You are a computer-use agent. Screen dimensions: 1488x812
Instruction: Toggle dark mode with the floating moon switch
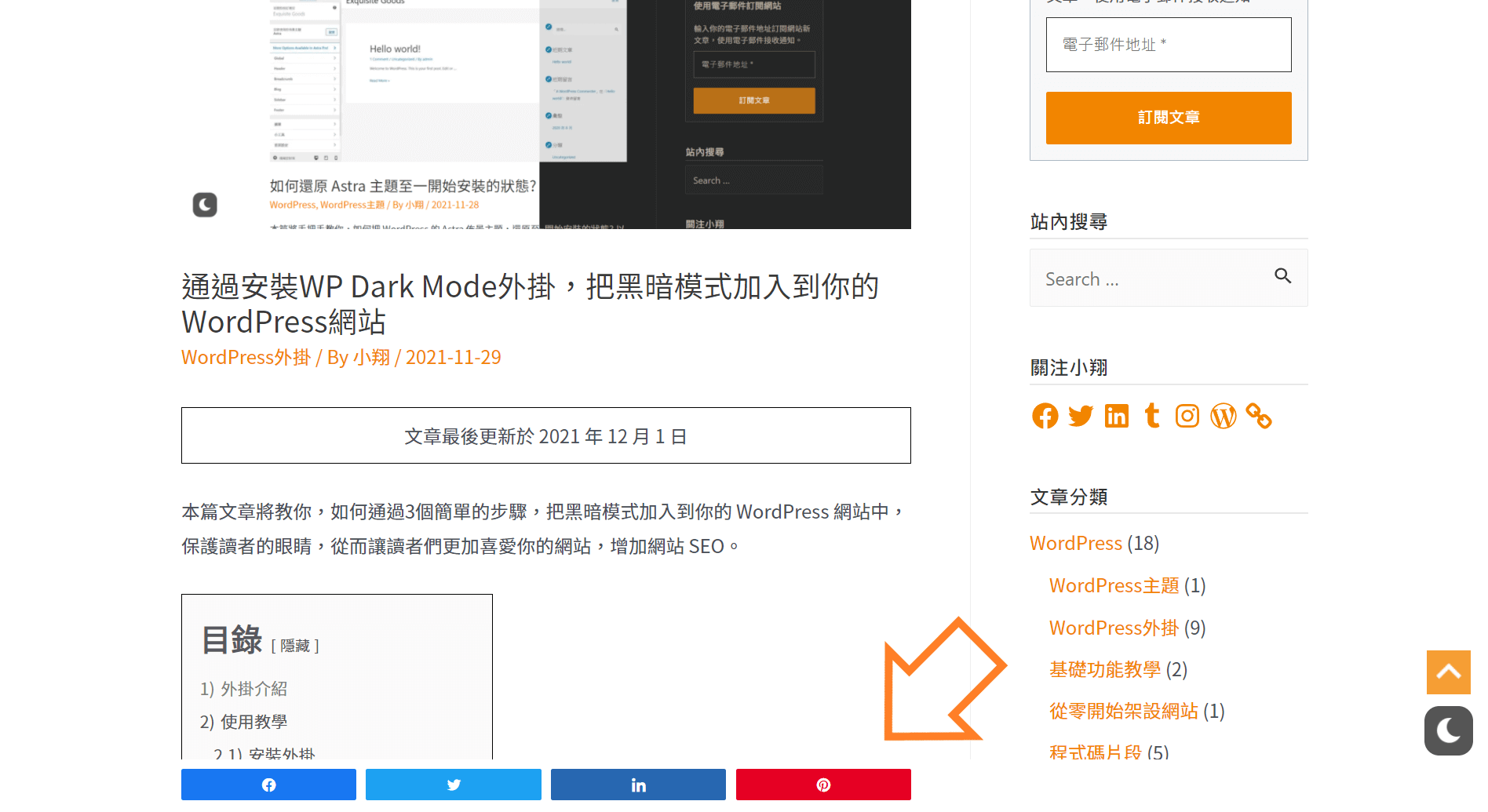(1449, 731)
